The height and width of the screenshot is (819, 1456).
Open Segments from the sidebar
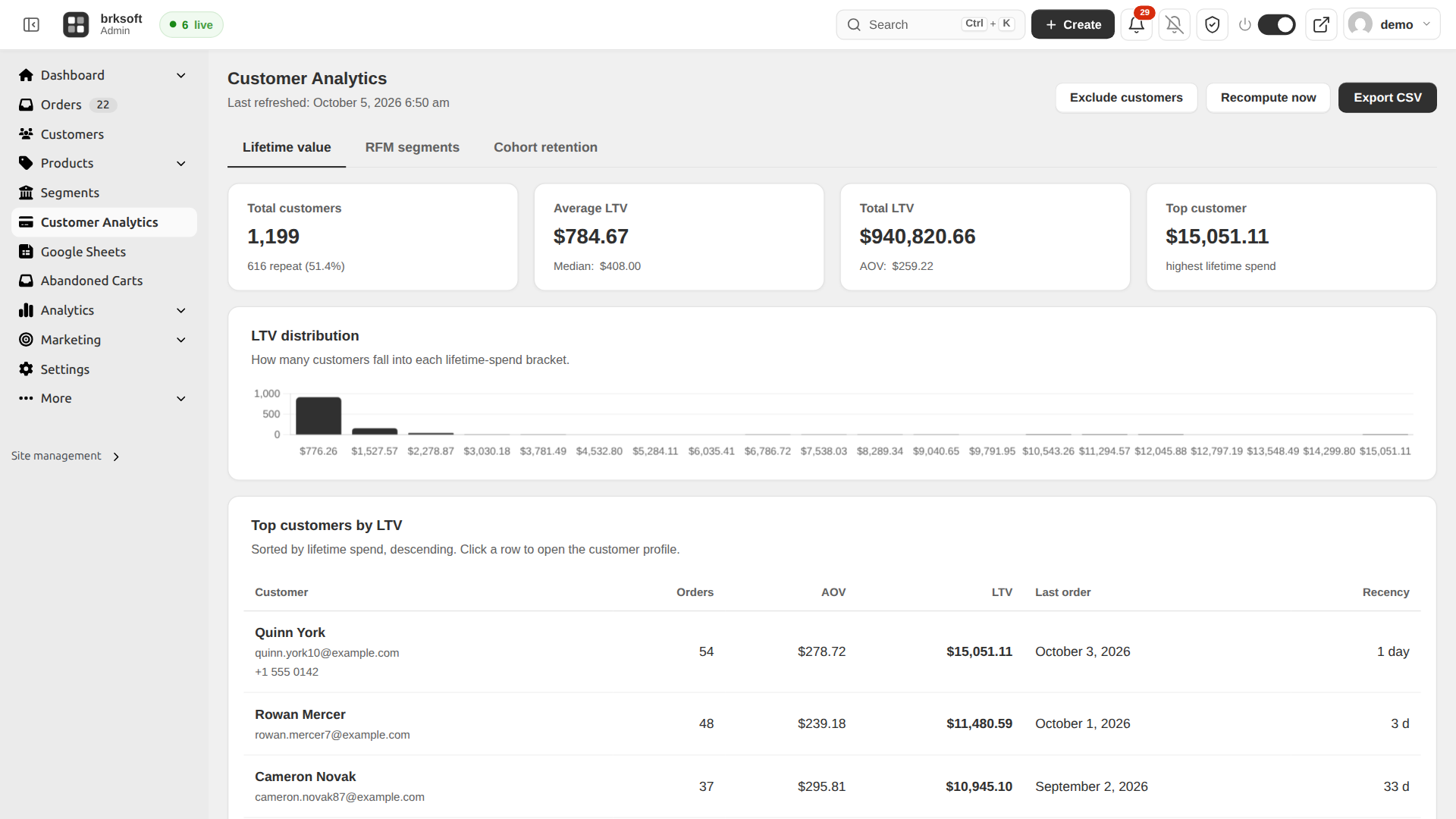click(x=105, y=193)
